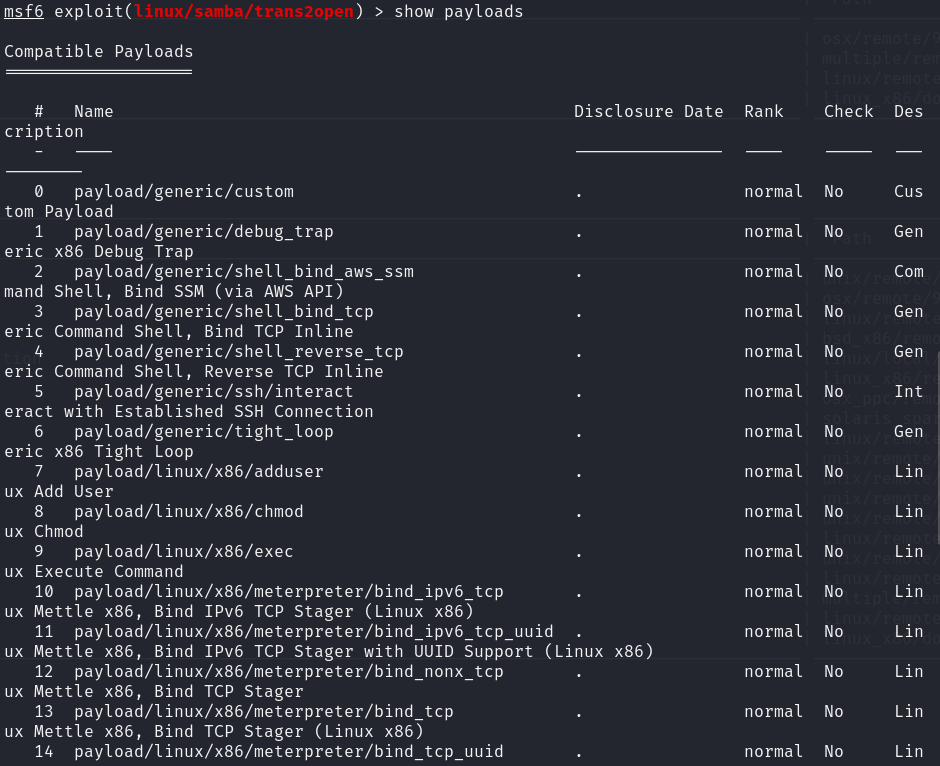Click 'Stager with UUID Support (Linux x86)' line

point(329,652)
